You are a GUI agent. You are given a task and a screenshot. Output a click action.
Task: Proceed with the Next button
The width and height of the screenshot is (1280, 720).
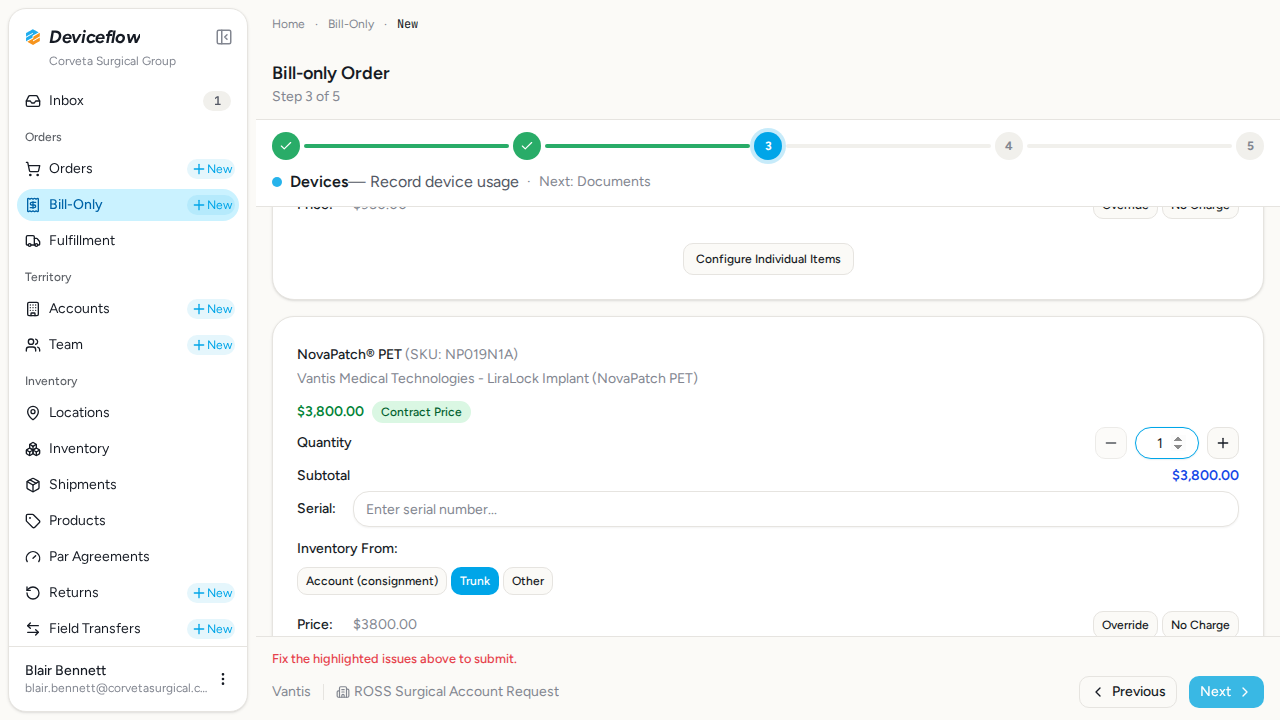(1226, 692)
